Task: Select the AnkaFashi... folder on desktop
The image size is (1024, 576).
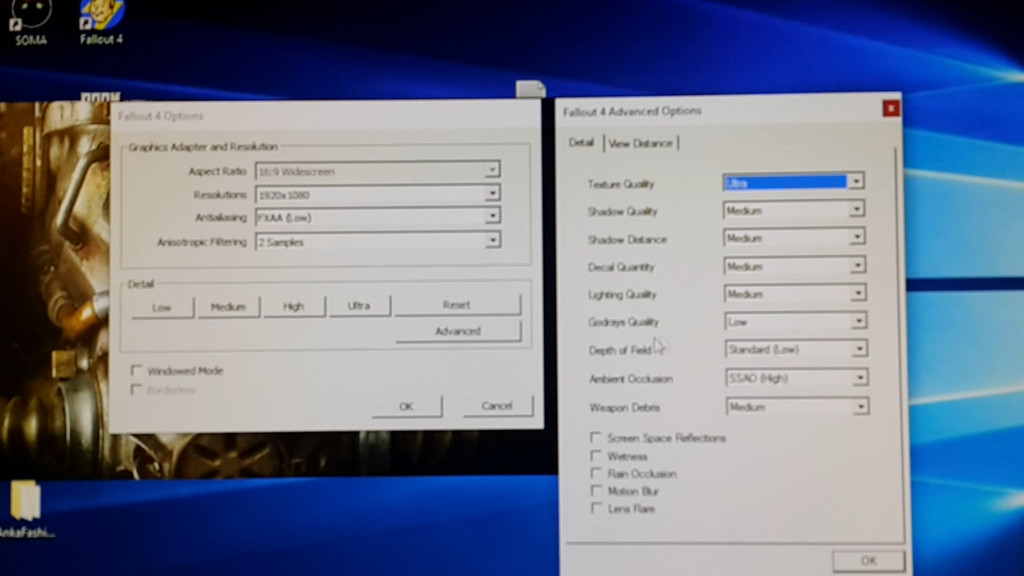Action: [x=26, y=509]
